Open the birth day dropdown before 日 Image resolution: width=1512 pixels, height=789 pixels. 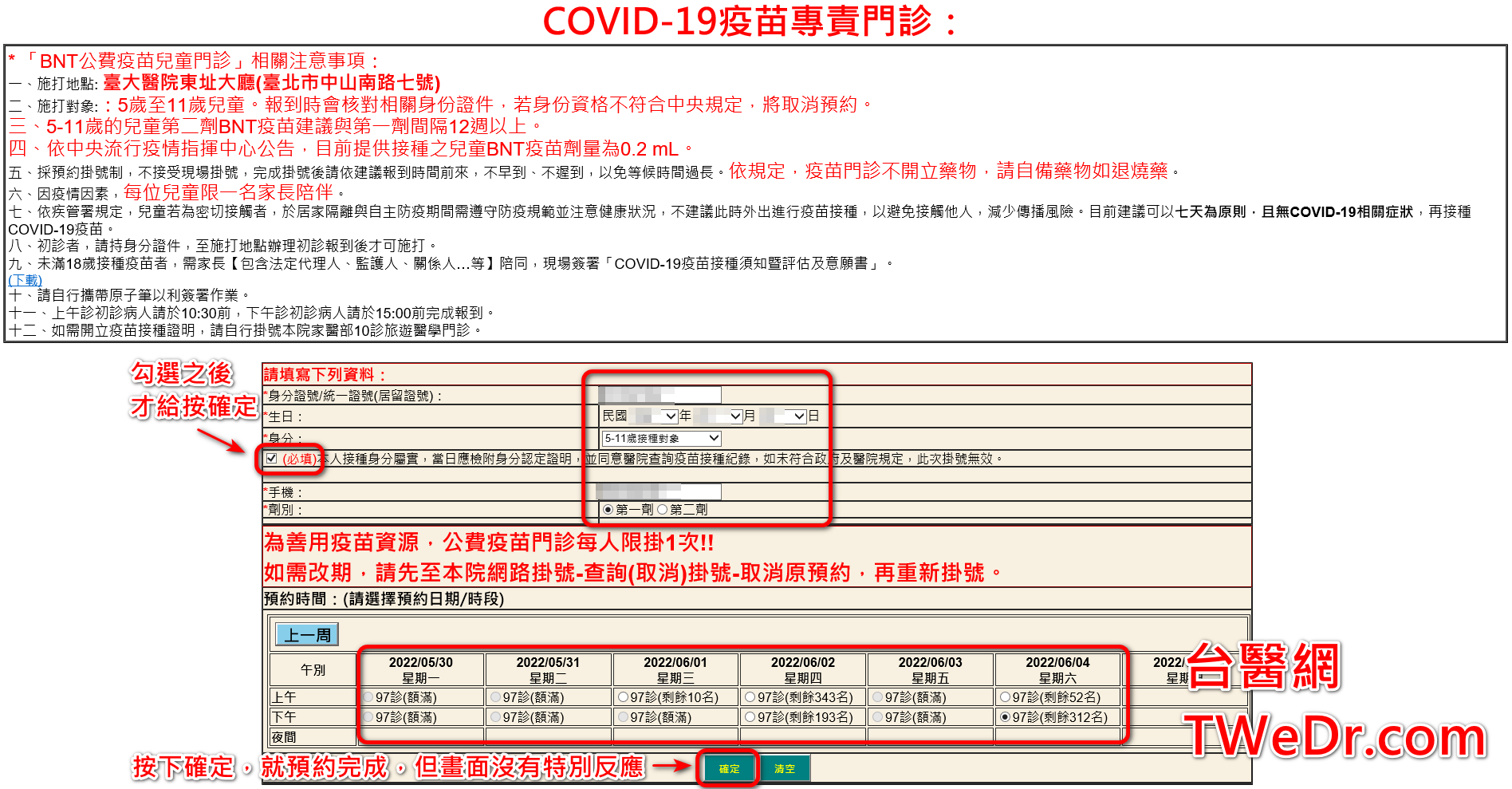pos(782,416)
